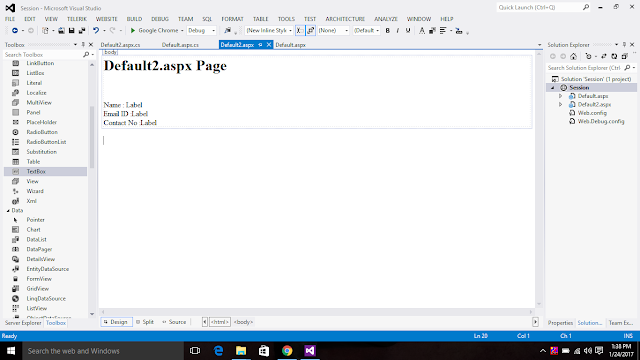
Task: Collapse the Data group in Toolbox
Action: click(x=8, y=211)
